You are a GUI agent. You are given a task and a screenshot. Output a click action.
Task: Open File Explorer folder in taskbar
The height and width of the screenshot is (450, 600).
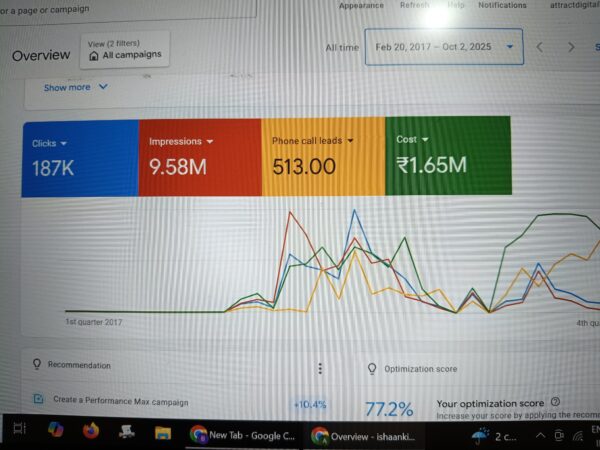(163, 432)
